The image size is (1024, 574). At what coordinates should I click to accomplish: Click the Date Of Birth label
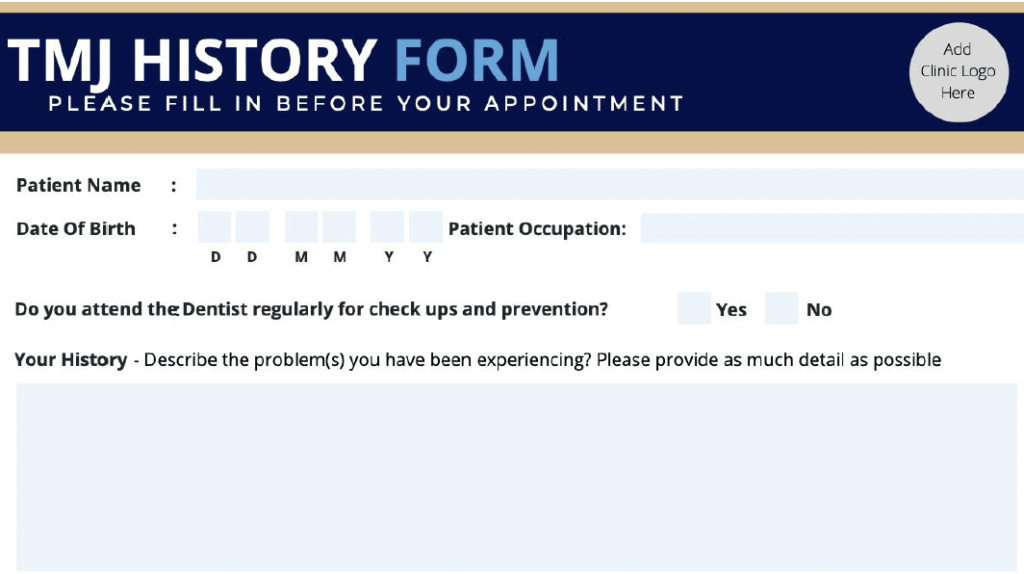[x=75, y=228]
